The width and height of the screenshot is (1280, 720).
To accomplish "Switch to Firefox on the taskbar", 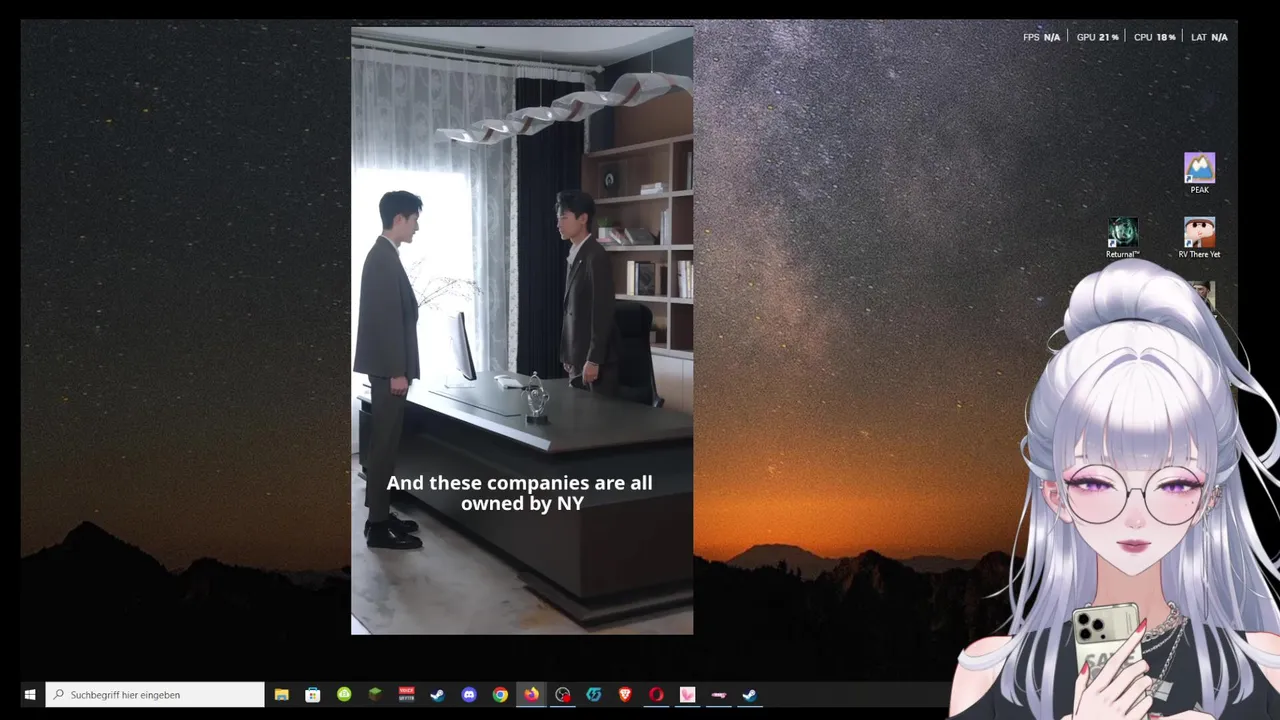I will pos(531,694).
